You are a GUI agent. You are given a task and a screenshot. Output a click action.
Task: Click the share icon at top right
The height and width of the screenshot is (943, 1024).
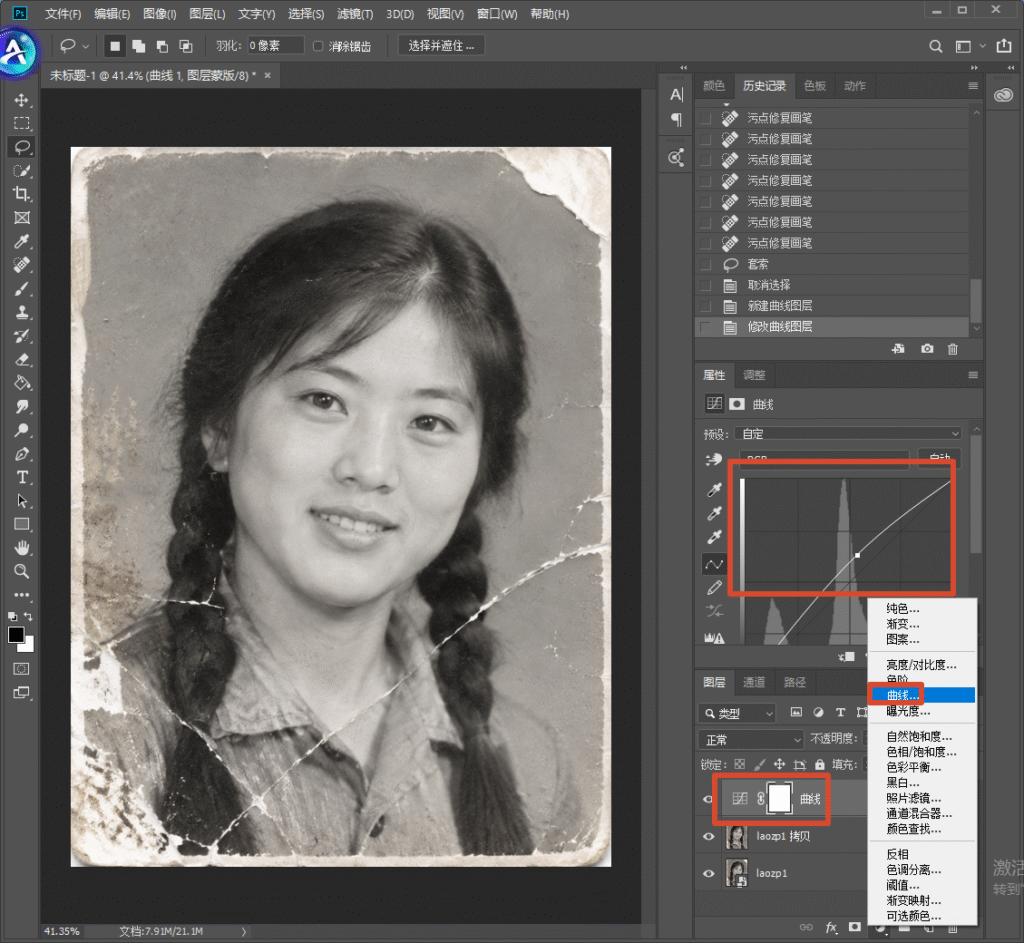[1003, 46]
